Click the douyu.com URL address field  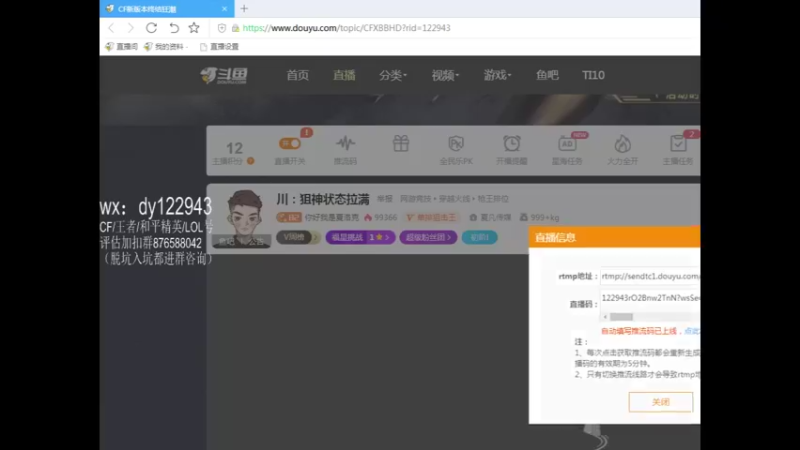346,28
